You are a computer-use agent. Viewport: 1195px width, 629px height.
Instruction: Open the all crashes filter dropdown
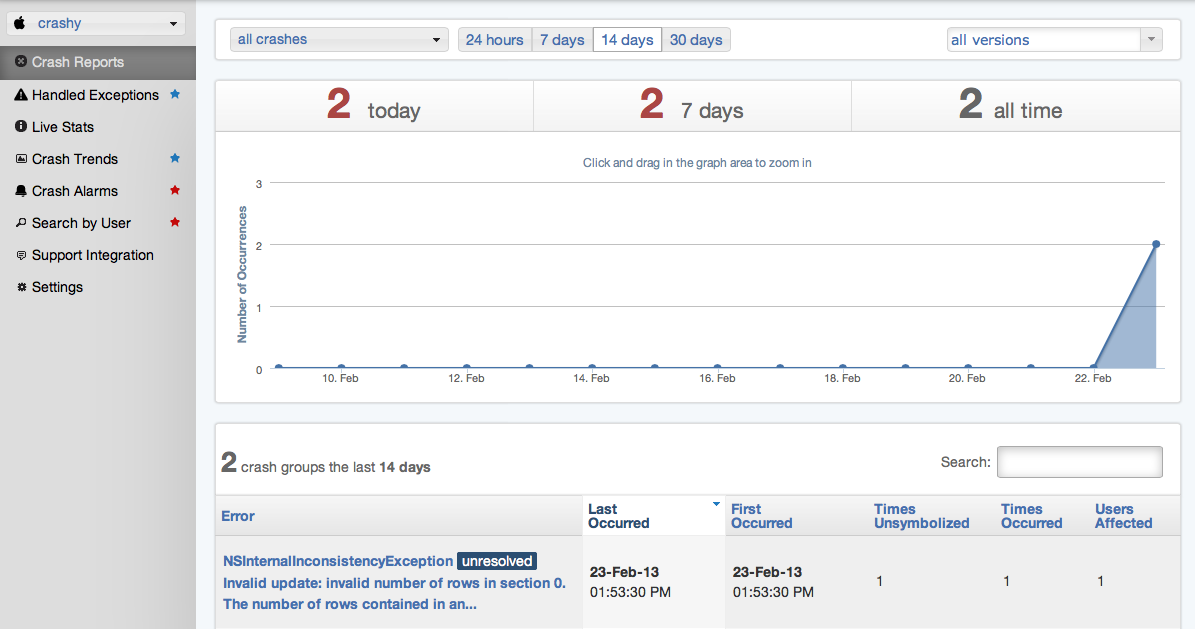click(x=339, y=40)
